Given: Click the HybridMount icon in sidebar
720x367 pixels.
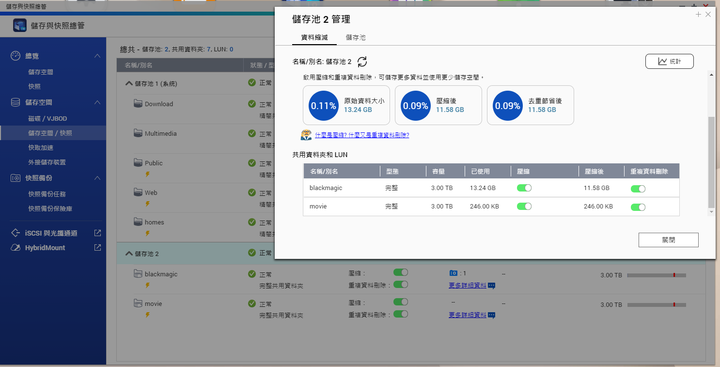Looking at the screenshot, I should 15,248.
